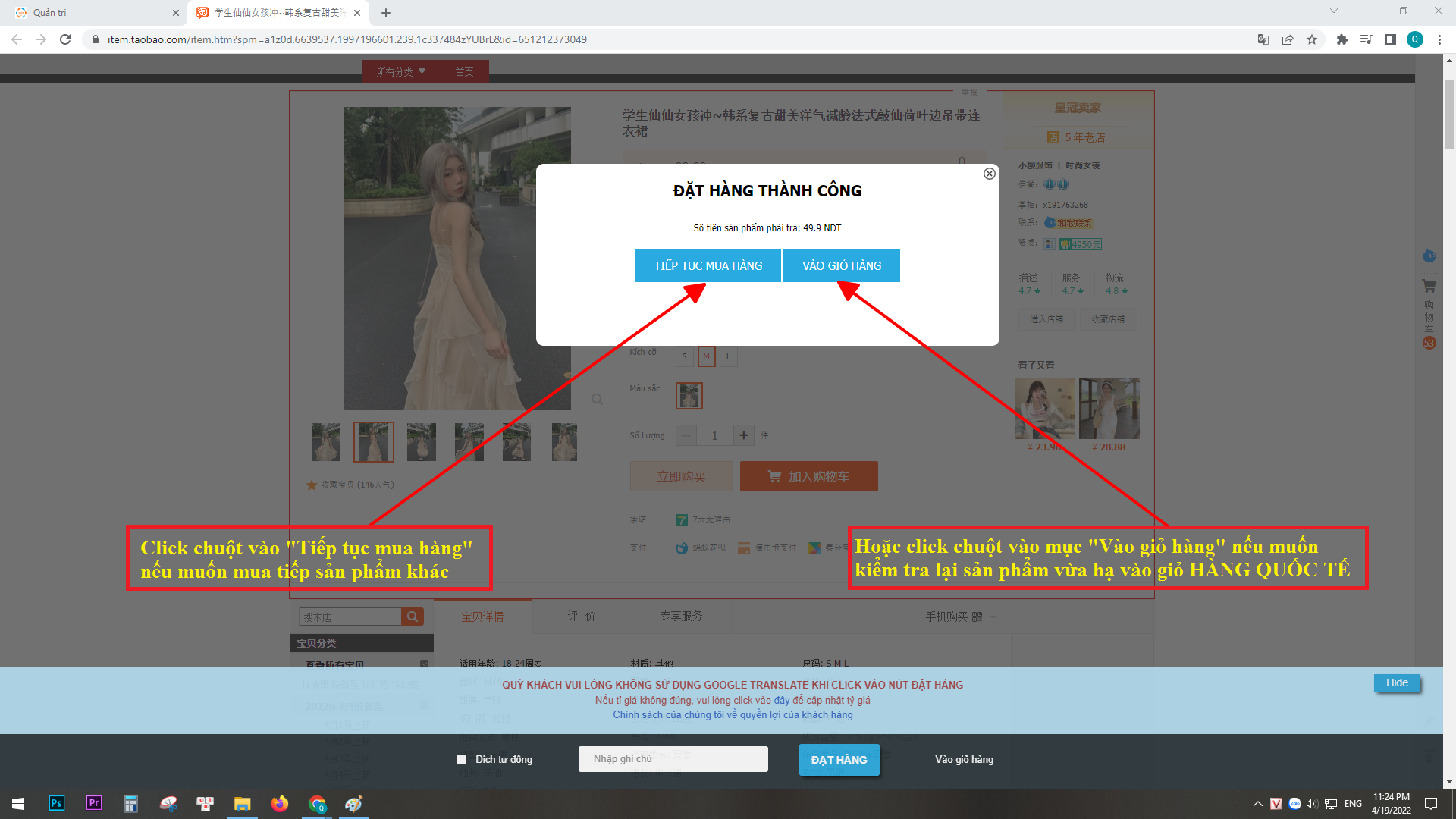This screenshot has width=1456, height=819.
Task: Open the Zalo icon in the system tray
Action: (x=1294, y=803)
